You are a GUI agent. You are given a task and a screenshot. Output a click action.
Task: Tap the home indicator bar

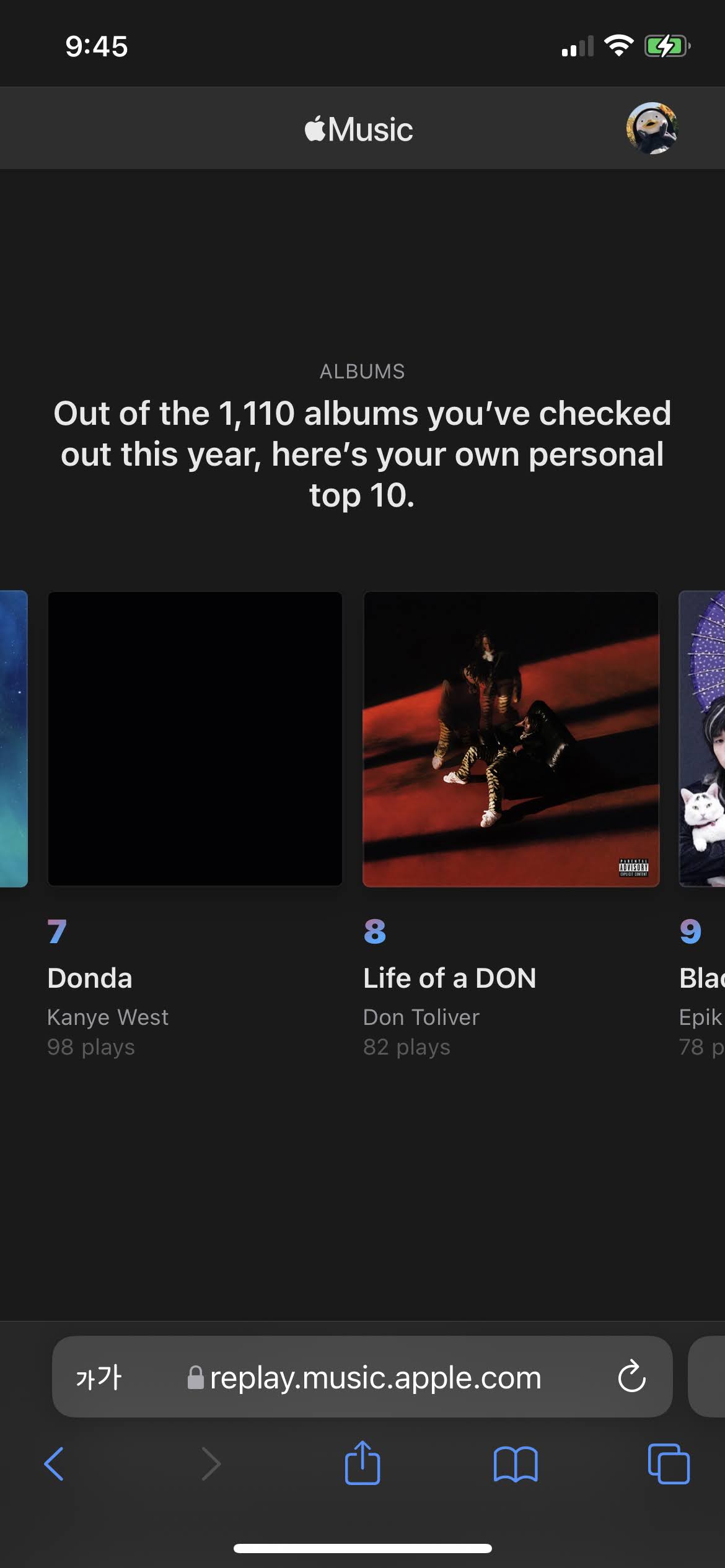click(x=362, y=1548)
